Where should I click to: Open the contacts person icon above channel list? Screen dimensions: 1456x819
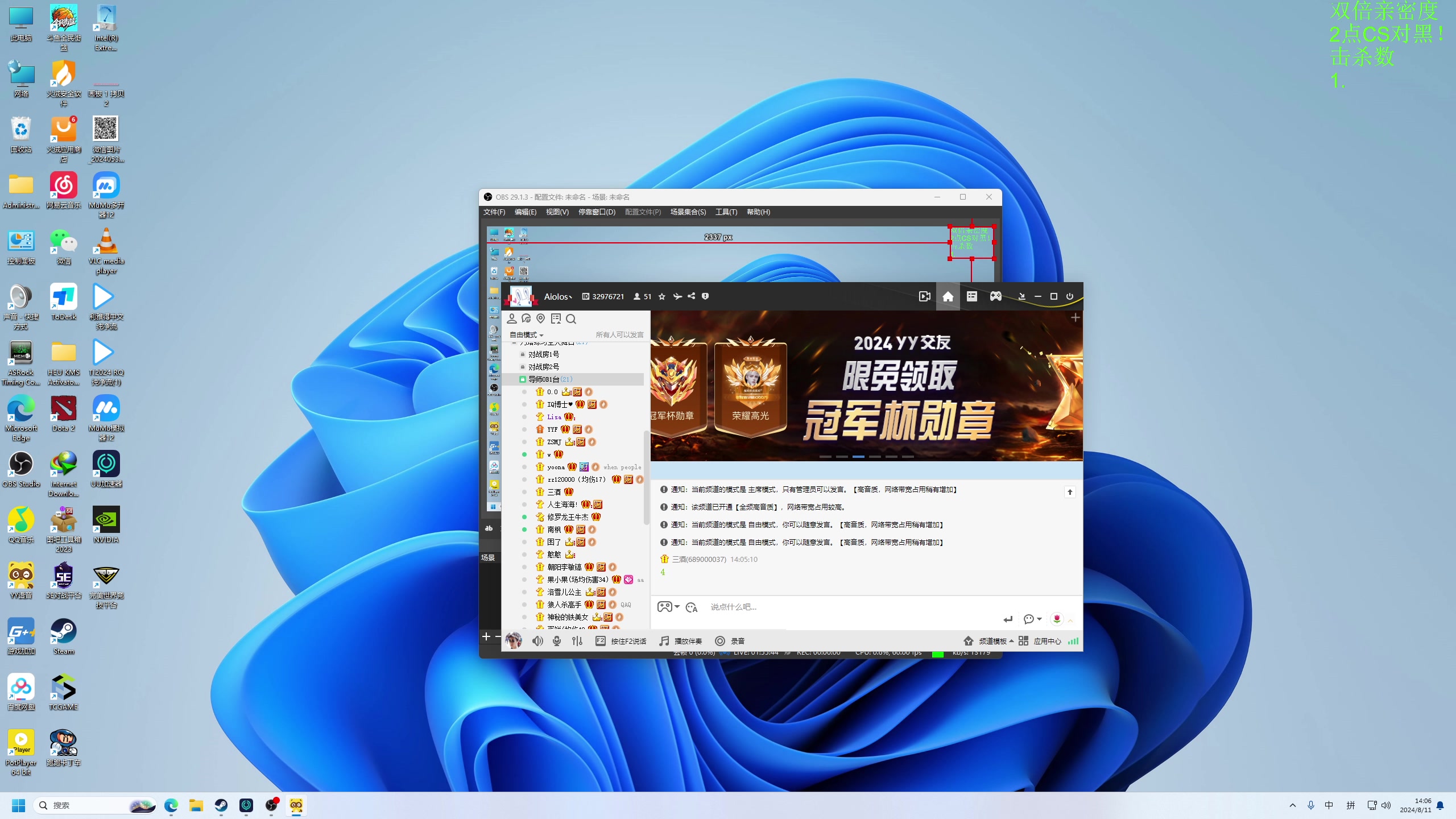tap(512, 318)
